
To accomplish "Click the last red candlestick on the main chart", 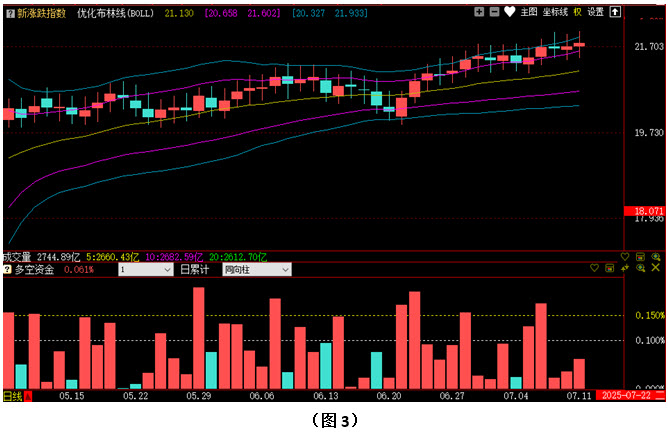I will pyautogui.click(x=579, y=44).
